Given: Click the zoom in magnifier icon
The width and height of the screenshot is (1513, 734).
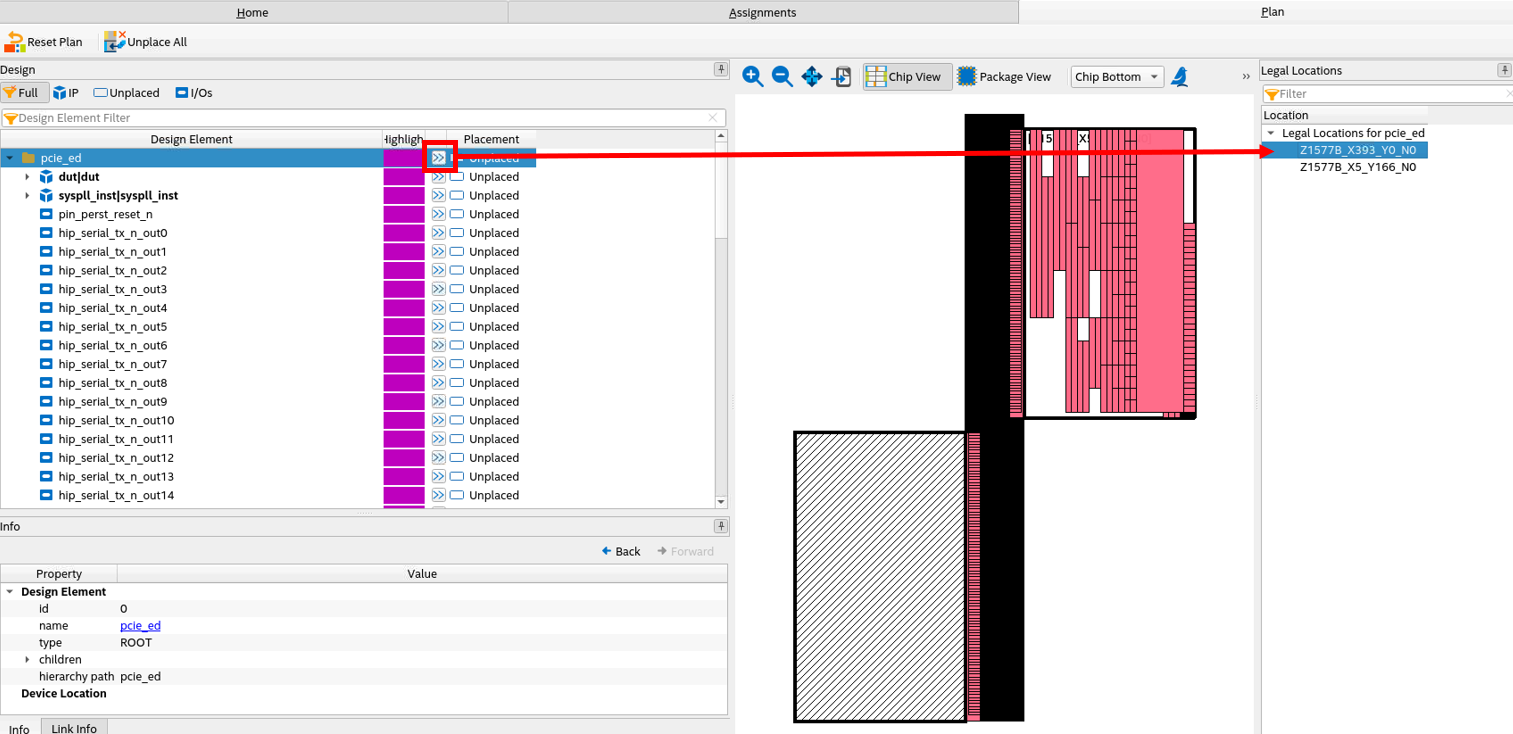Looking at the screenshot, I should click(753, 77).
